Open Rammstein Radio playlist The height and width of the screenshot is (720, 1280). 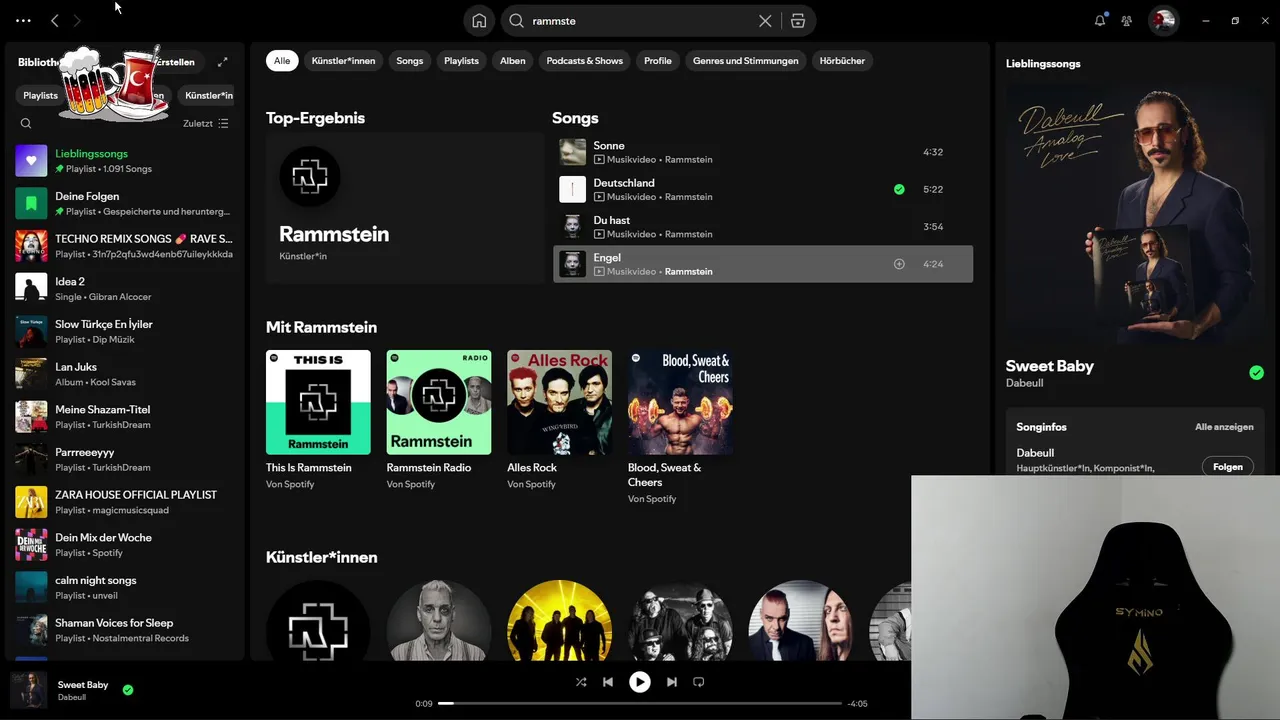(439, 420)
